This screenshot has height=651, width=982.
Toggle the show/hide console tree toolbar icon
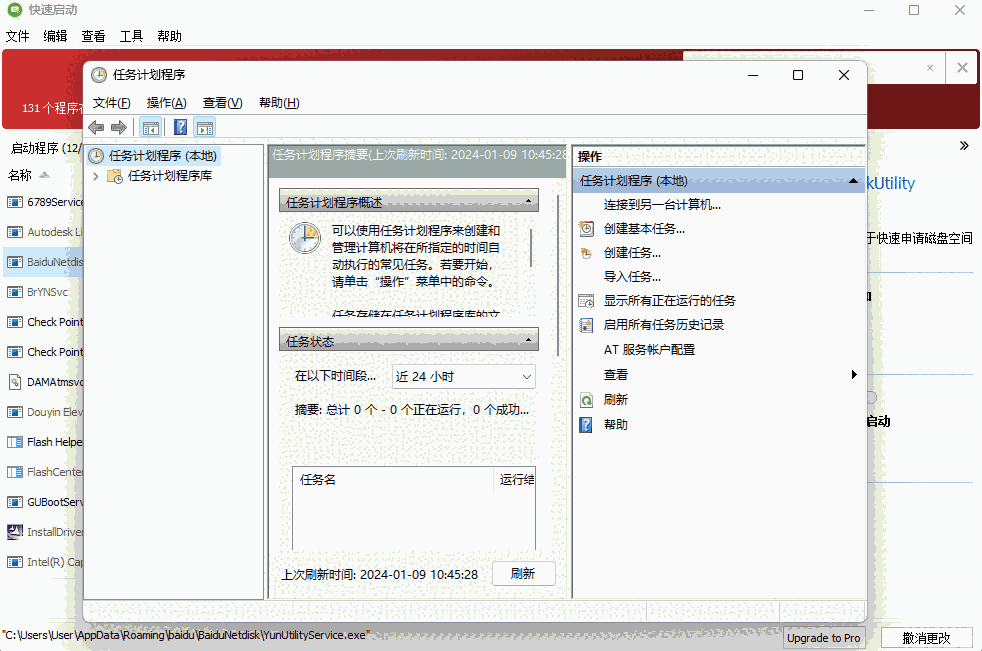151,127
